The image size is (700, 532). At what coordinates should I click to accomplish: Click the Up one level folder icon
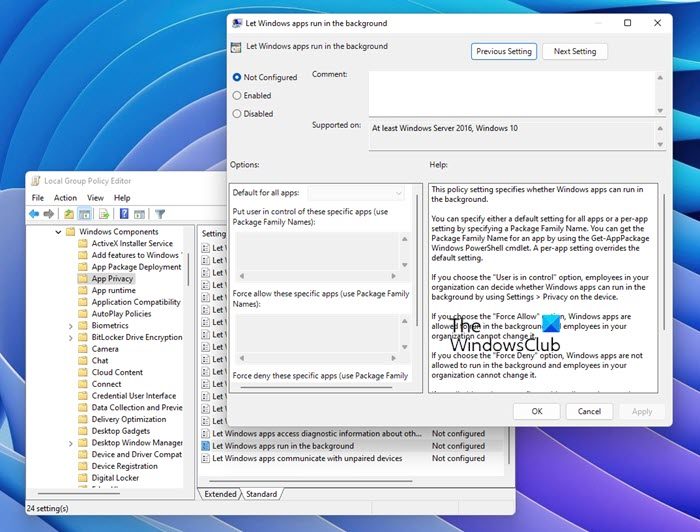click(x=69, y=214)
